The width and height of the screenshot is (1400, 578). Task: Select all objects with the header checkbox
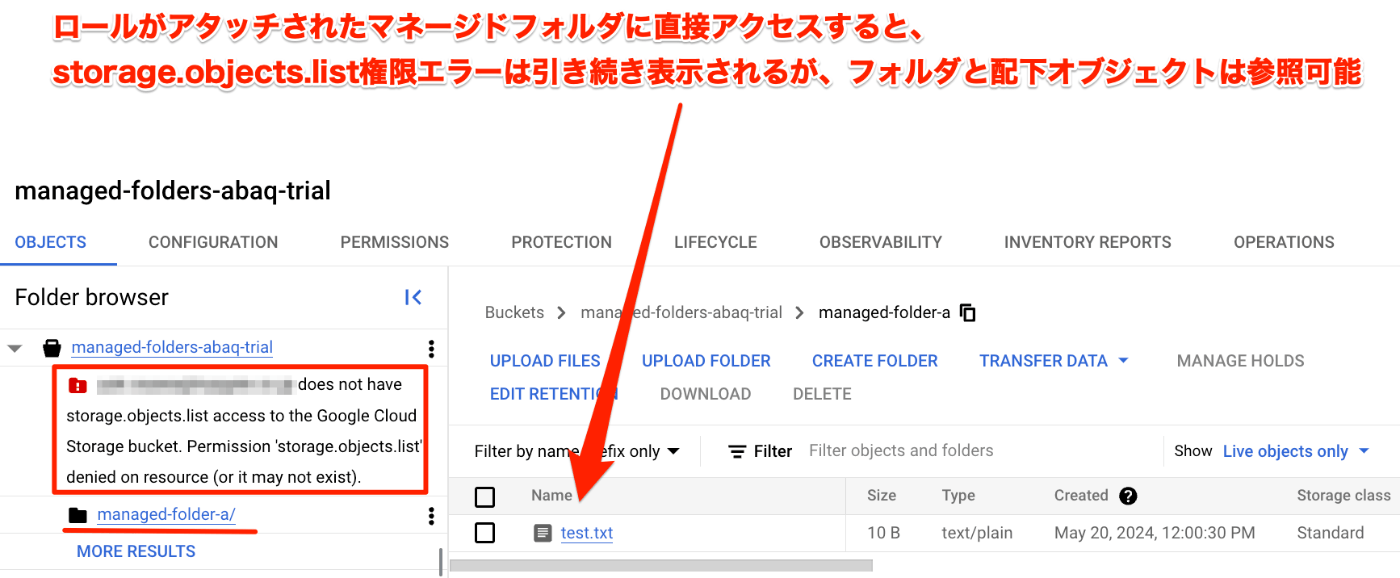tap(485, 496)
